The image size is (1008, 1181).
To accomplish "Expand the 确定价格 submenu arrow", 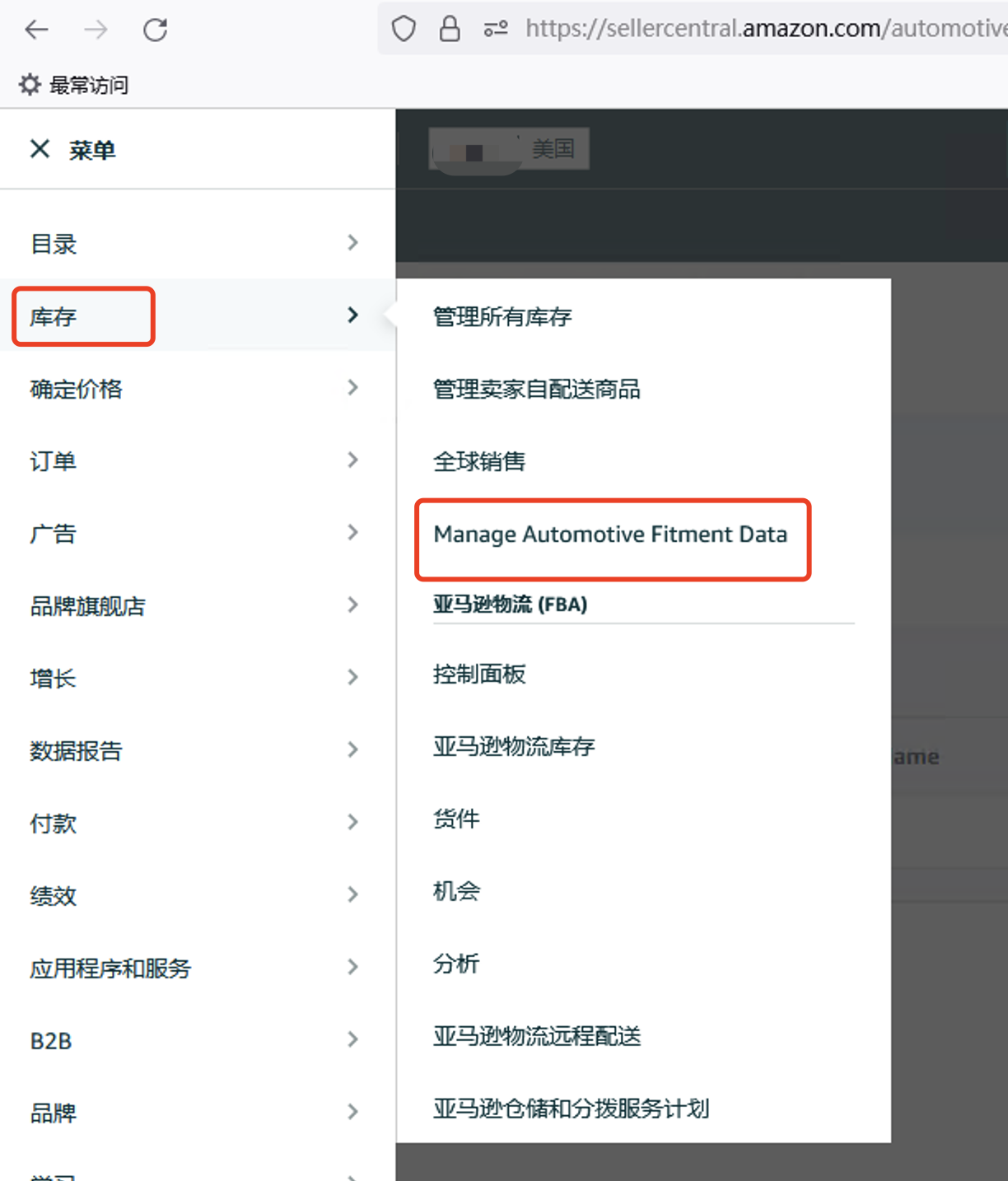I will [353, 387].
